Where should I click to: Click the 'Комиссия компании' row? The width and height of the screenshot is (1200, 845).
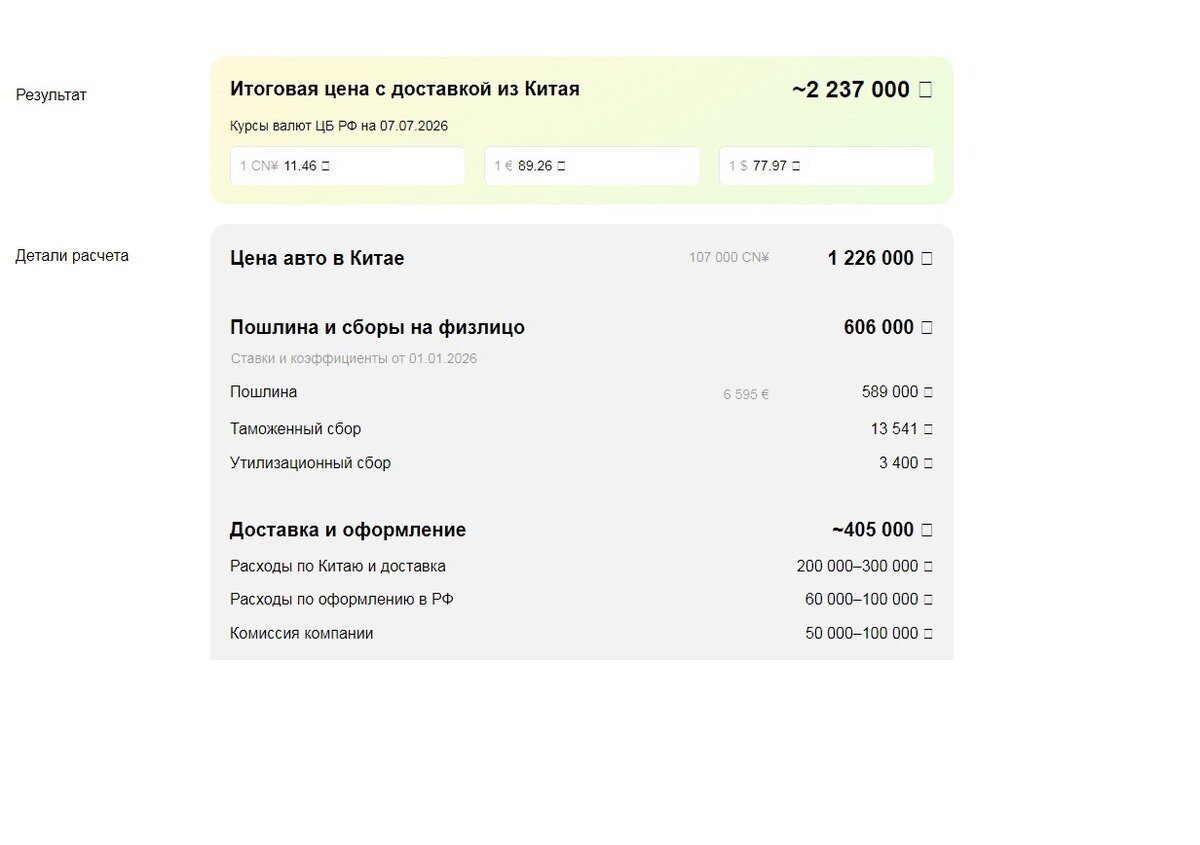(x=582, y=633)
